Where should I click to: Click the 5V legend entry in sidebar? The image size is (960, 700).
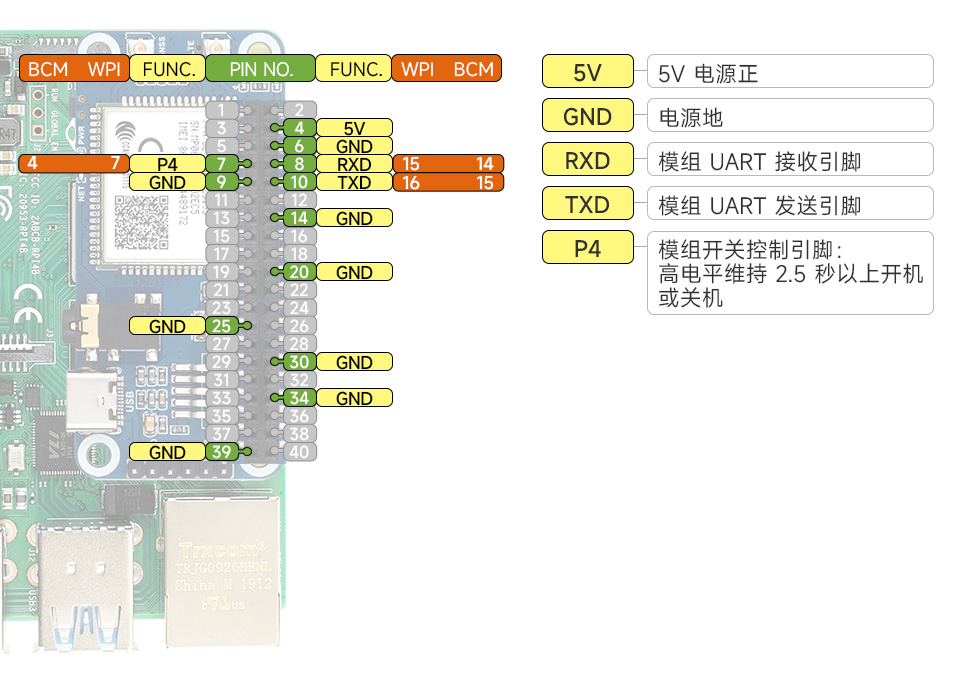[587, 71]
